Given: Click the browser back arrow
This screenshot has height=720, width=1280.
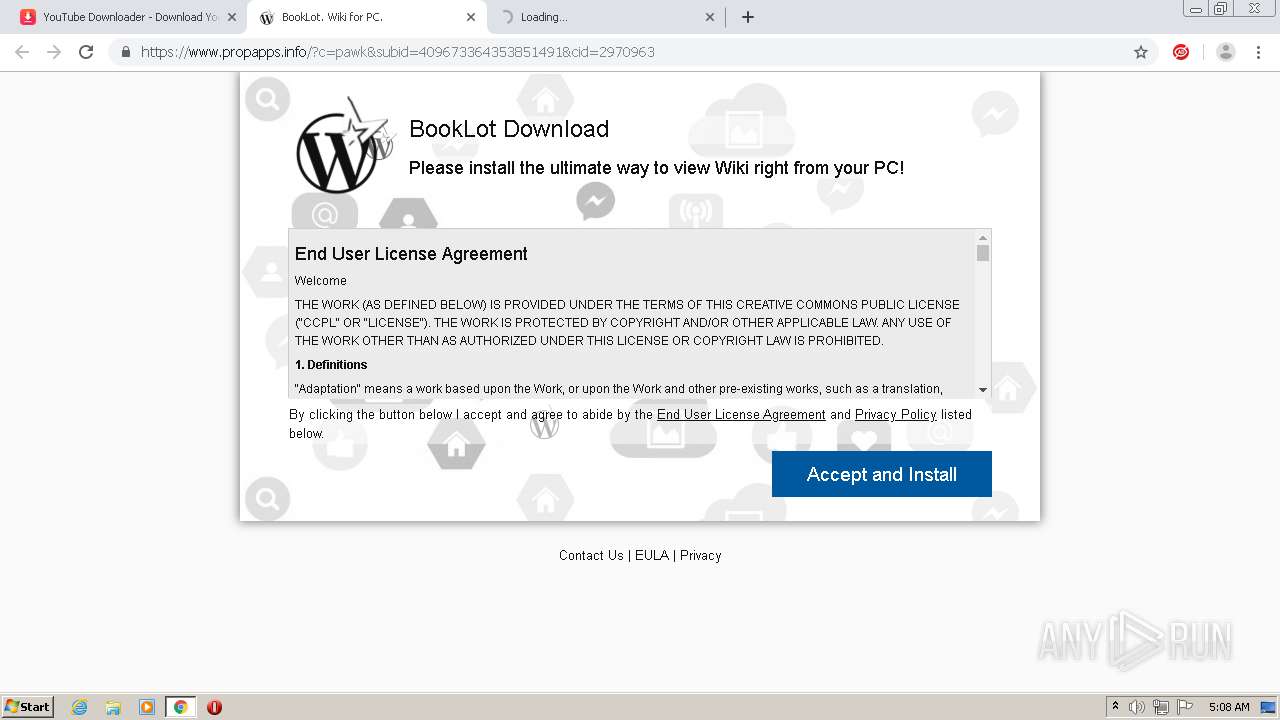Looking at the screenshot, I should tap(22, 52).
